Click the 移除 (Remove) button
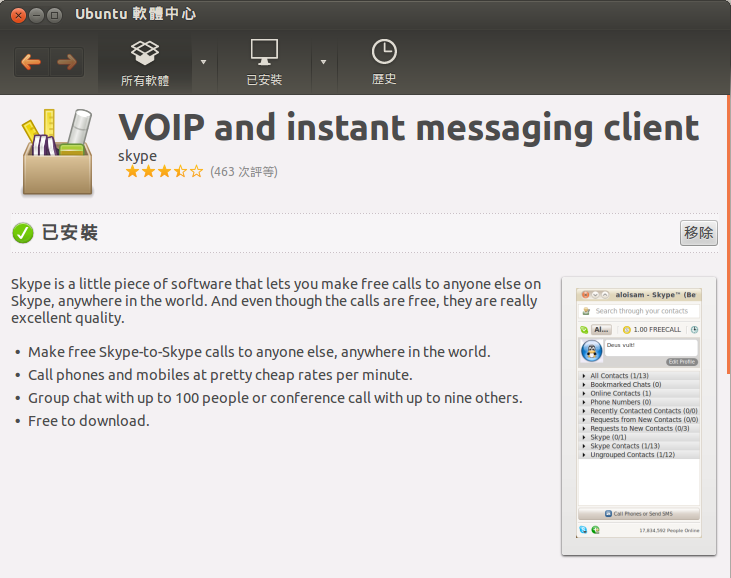The height and width of the screenshot is (578, 731). pos(698,233)
